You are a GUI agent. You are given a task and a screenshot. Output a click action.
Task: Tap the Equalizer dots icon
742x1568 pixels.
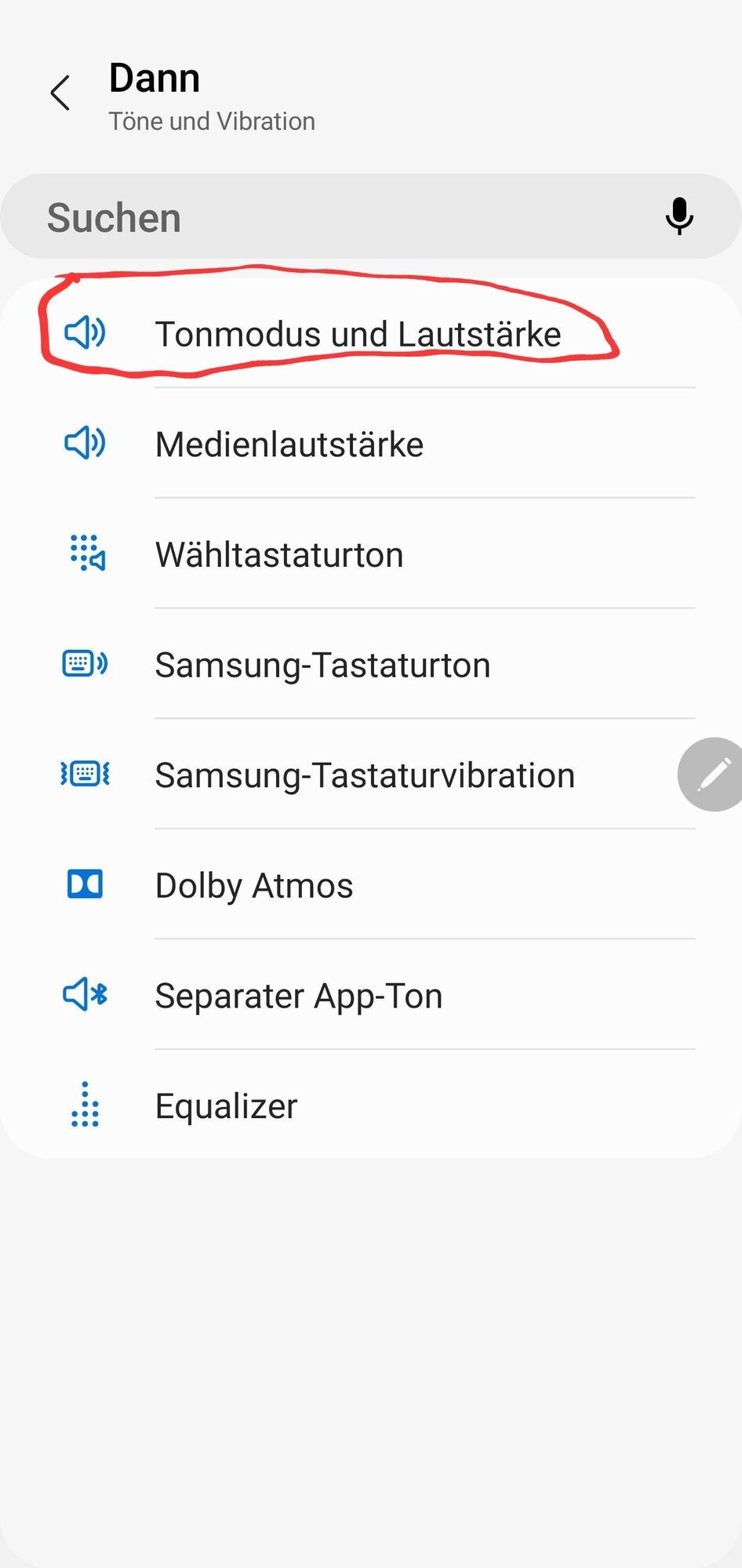tap(85, 1105)
